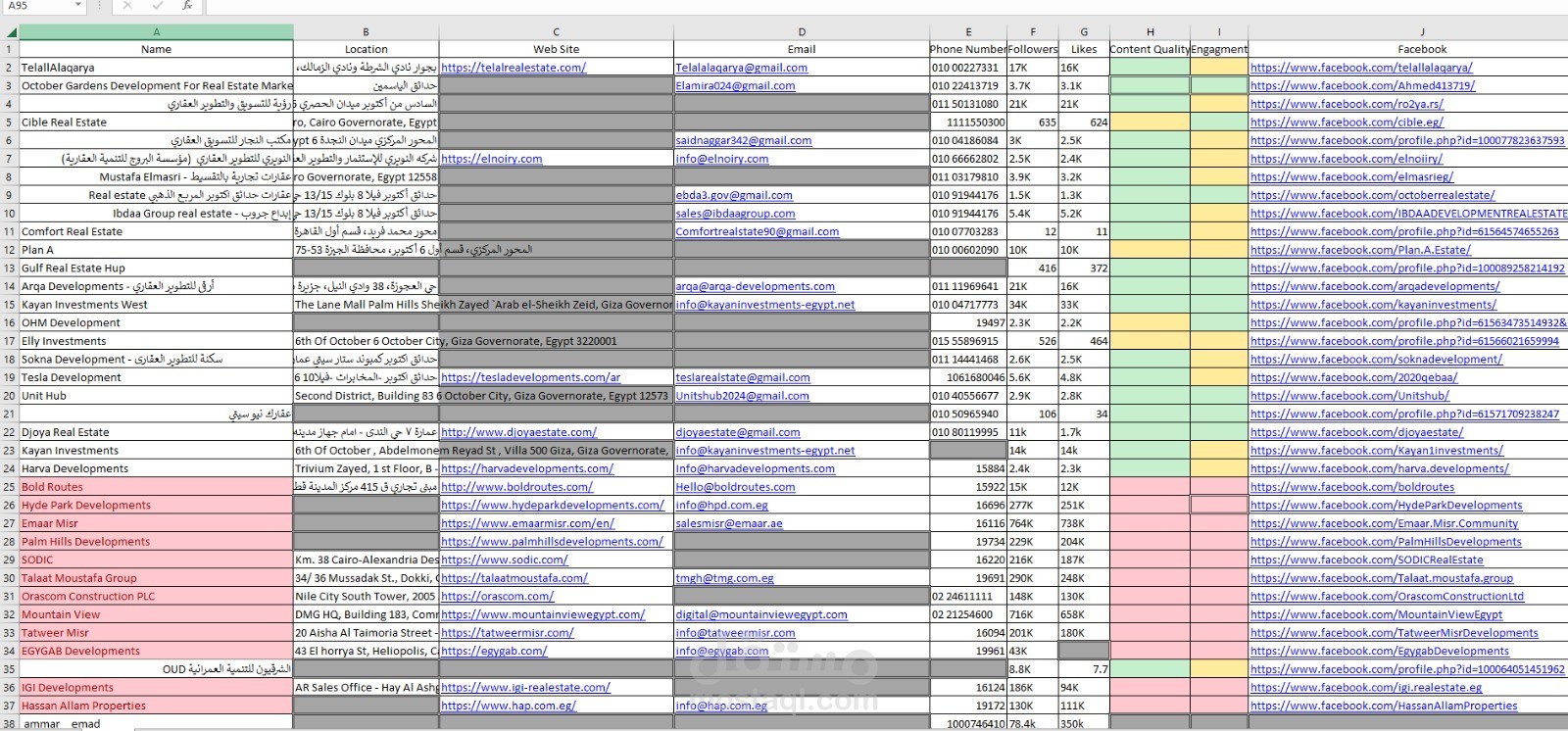Click the Telalalaqarya@gmail.com email link
Image resolution: width=1568 pixels, height=731 pixels.
(x=741, y=68)
